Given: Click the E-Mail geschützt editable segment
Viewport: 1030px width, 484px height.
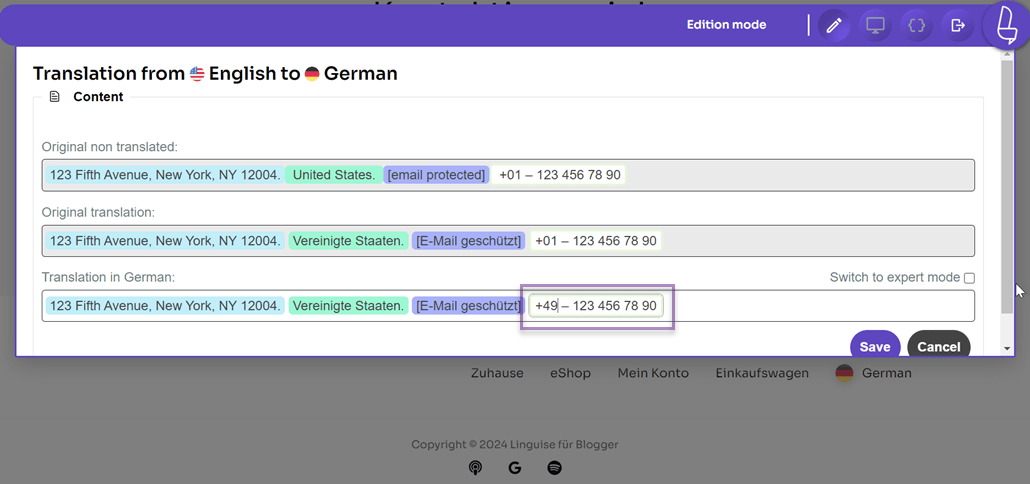Looking at the screenshot, I should pos(468,306).
